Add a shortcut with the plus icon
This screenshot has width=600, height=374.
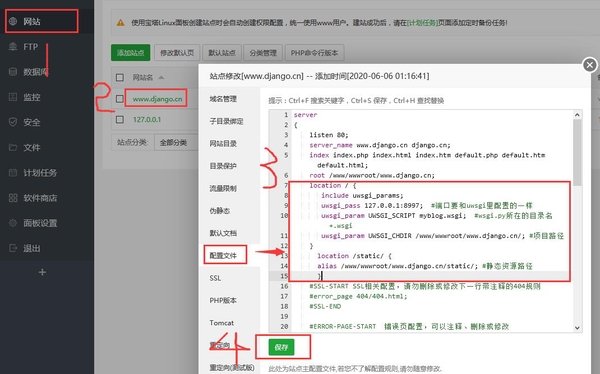point(42,272)
